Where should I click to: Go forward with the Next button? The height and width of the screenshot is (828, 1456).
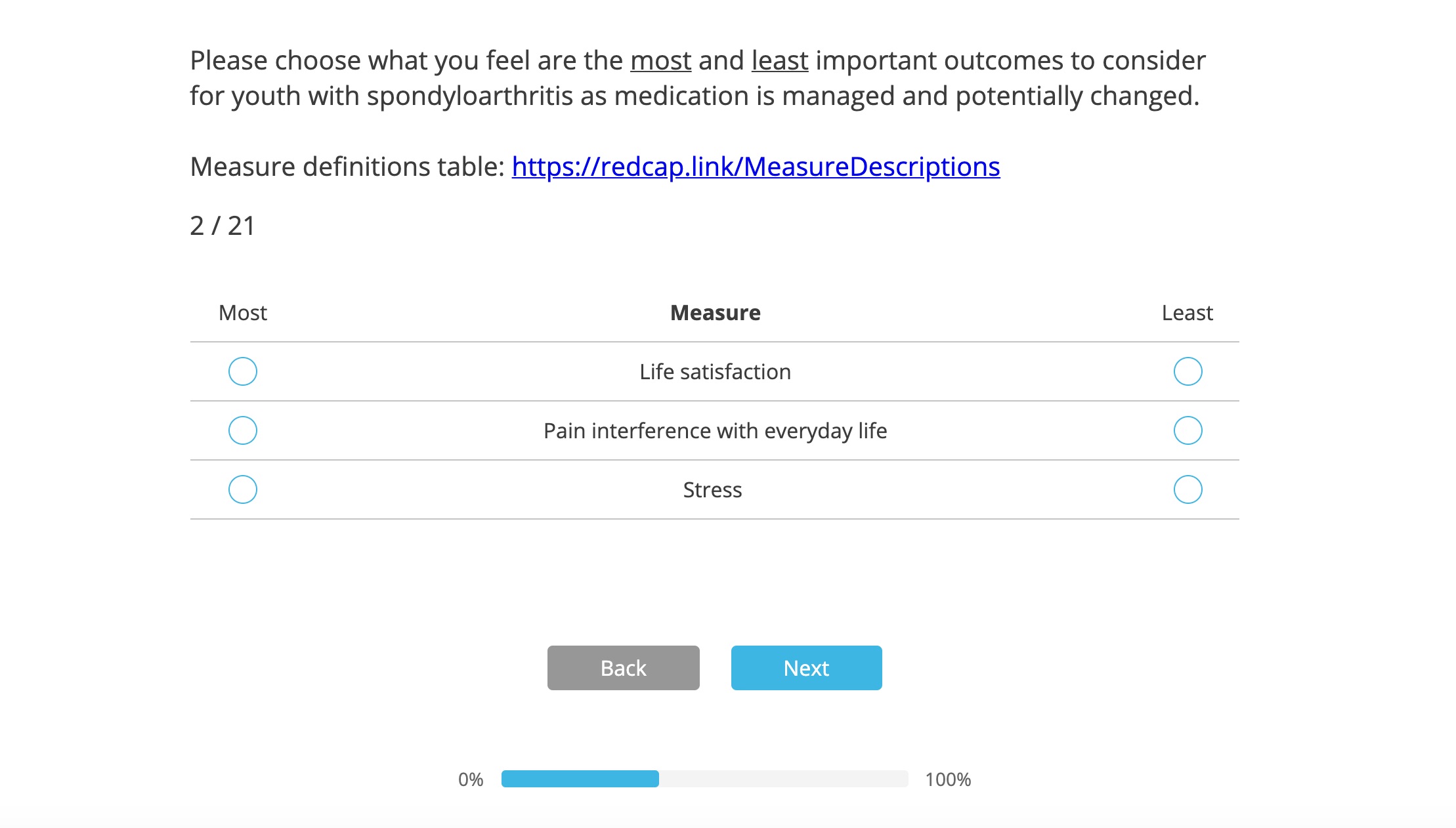806,668
